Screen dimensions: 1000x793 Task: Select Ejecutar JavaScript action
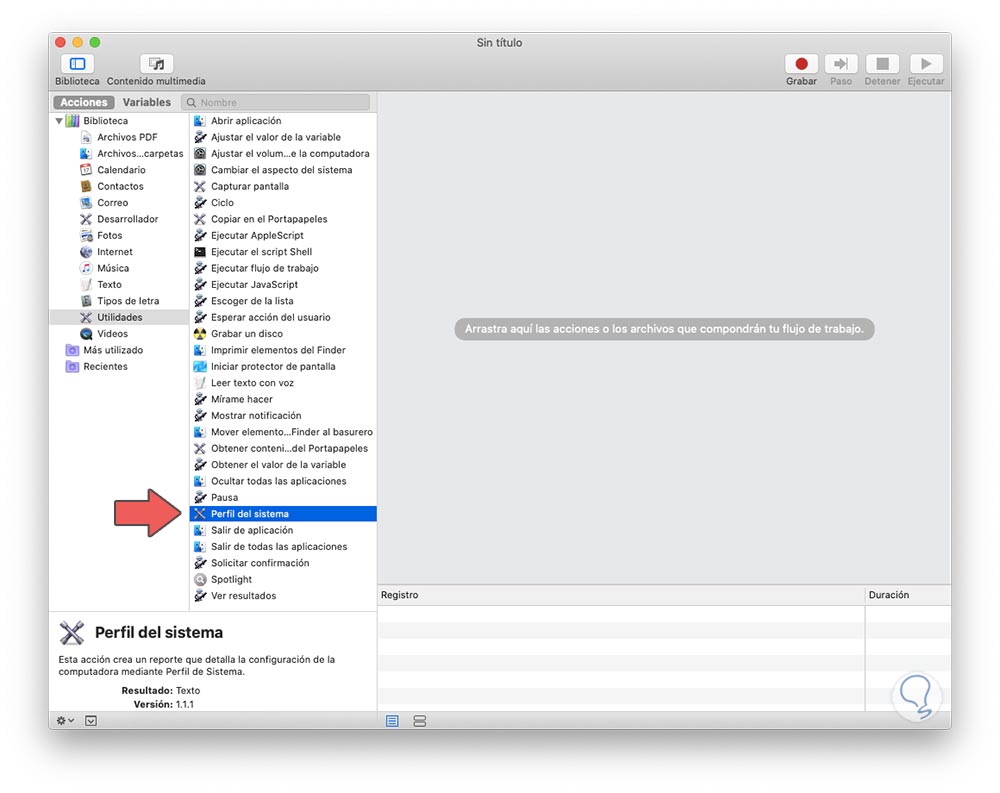pyautogui.click(x=283, y=285)
